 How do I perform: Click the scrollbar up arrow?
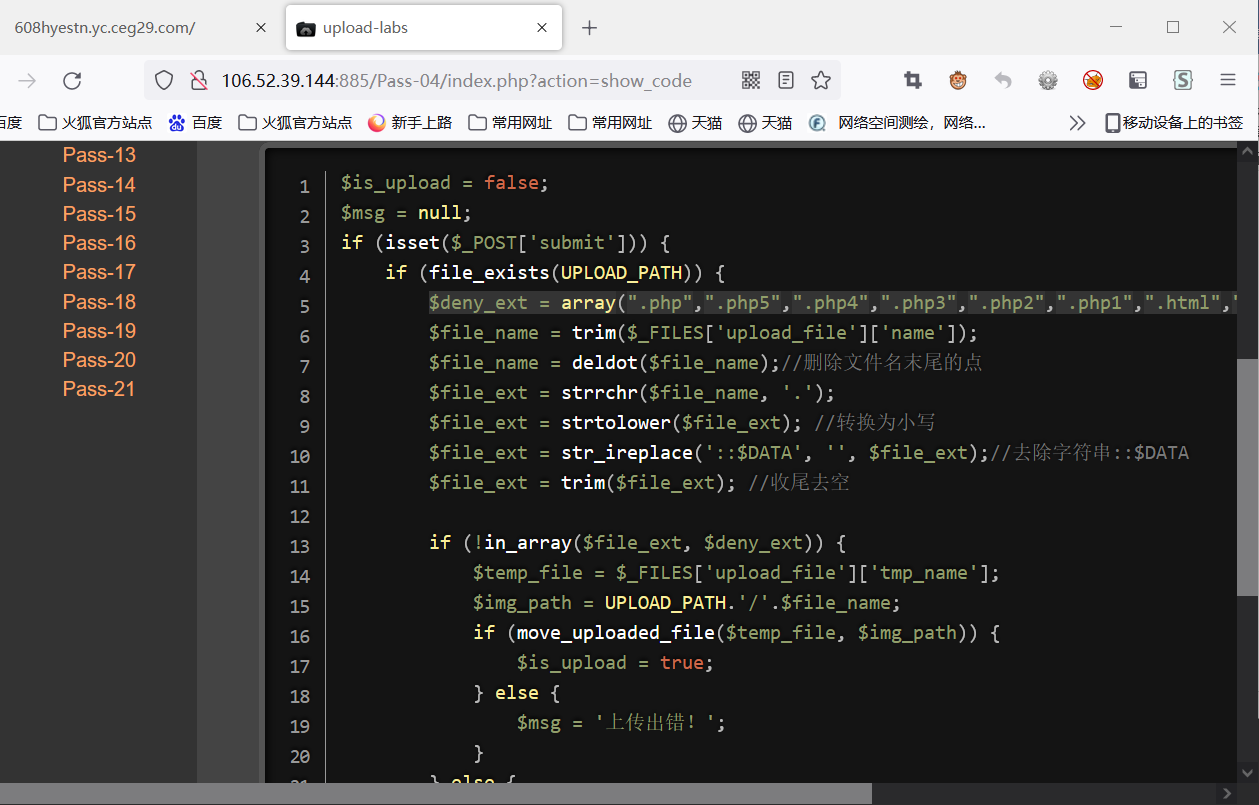click(1247, 151)
